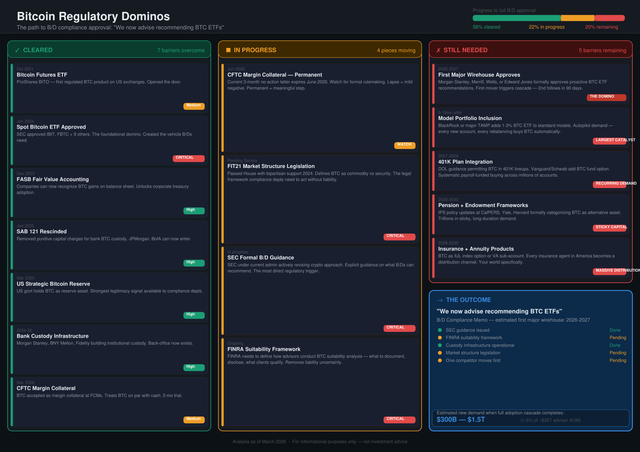640x452 pixels.
Task: Click the orange dot next to One competitor moves first
Action: 440,360
